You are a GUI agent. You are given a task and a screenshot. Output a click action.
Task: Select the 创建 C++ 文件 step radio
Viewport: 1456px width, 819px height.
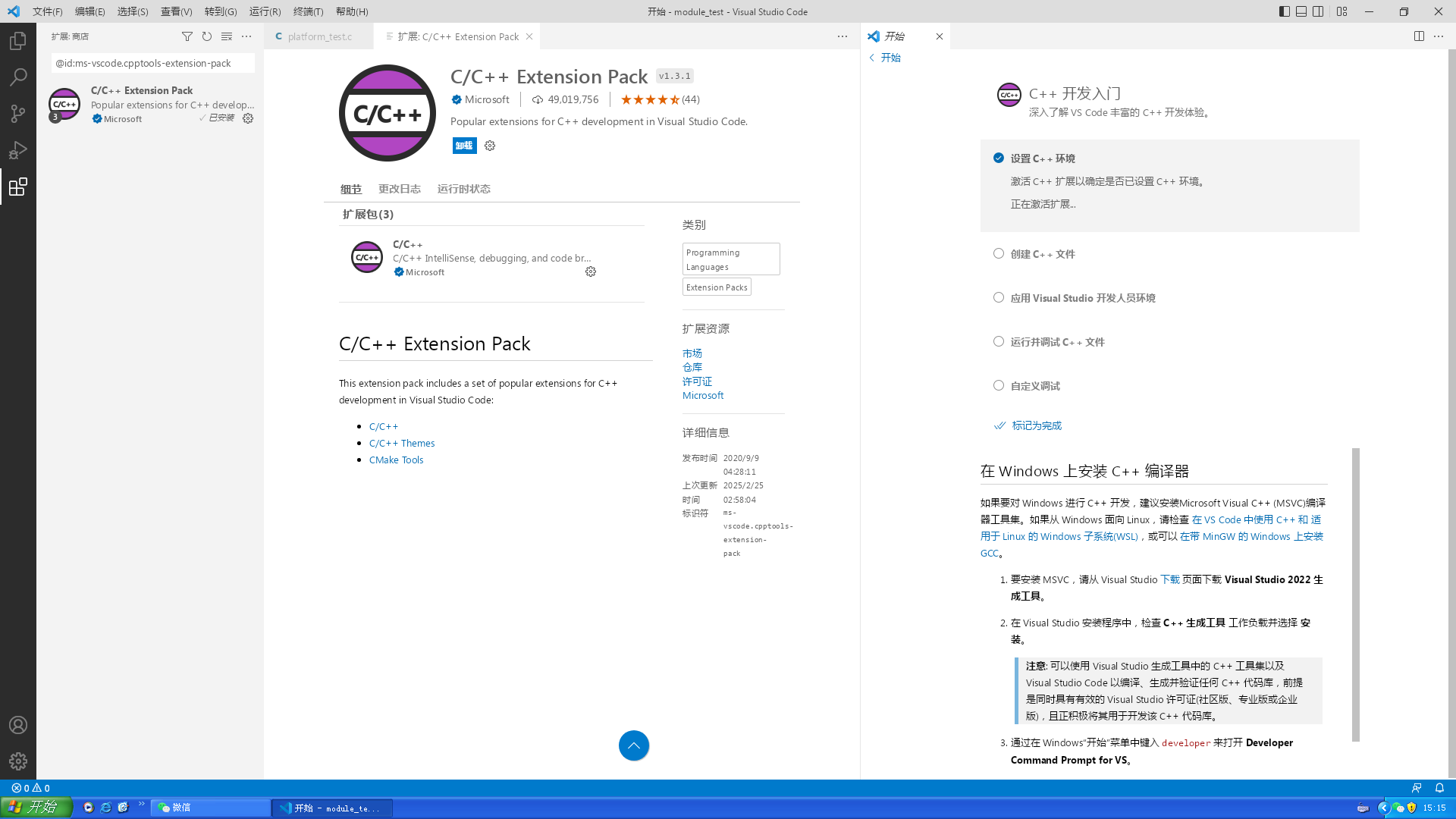point(998,254)
